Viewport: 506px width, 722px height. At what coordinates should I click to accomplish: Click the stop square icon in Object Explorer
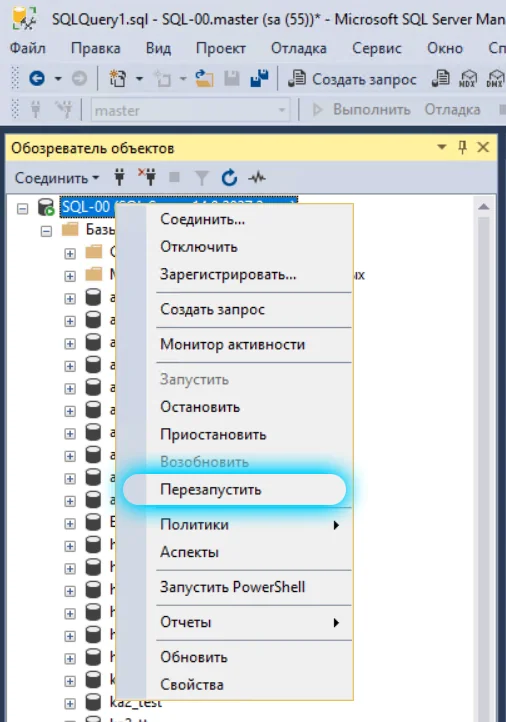[x=174, y=177]
